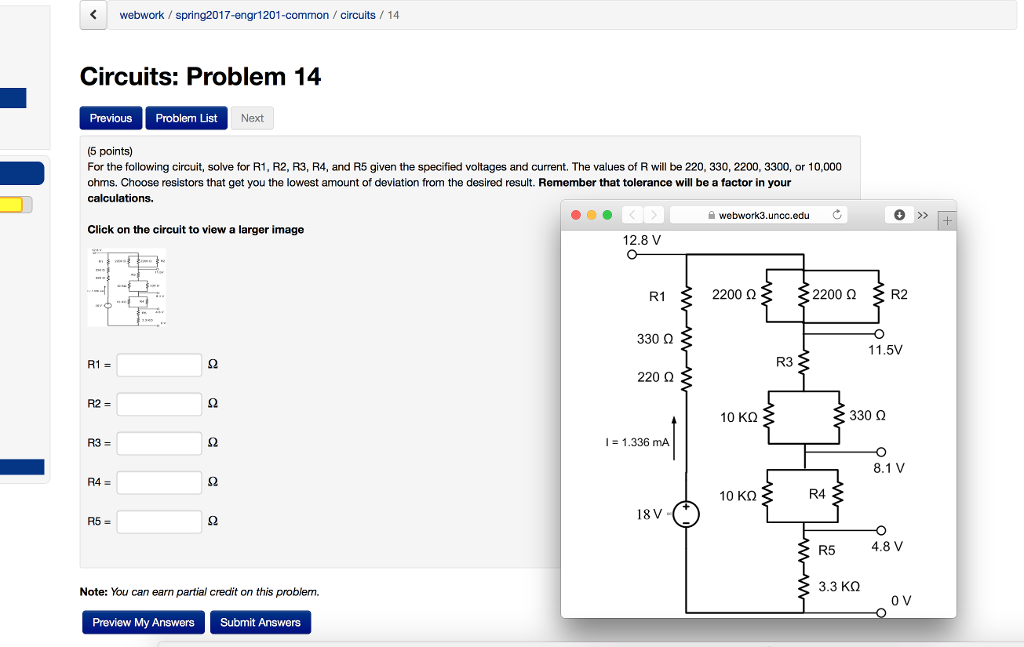Viewport: 1024px width, 647px height.
Task: Click Preview My Answers
Action: 143,622
